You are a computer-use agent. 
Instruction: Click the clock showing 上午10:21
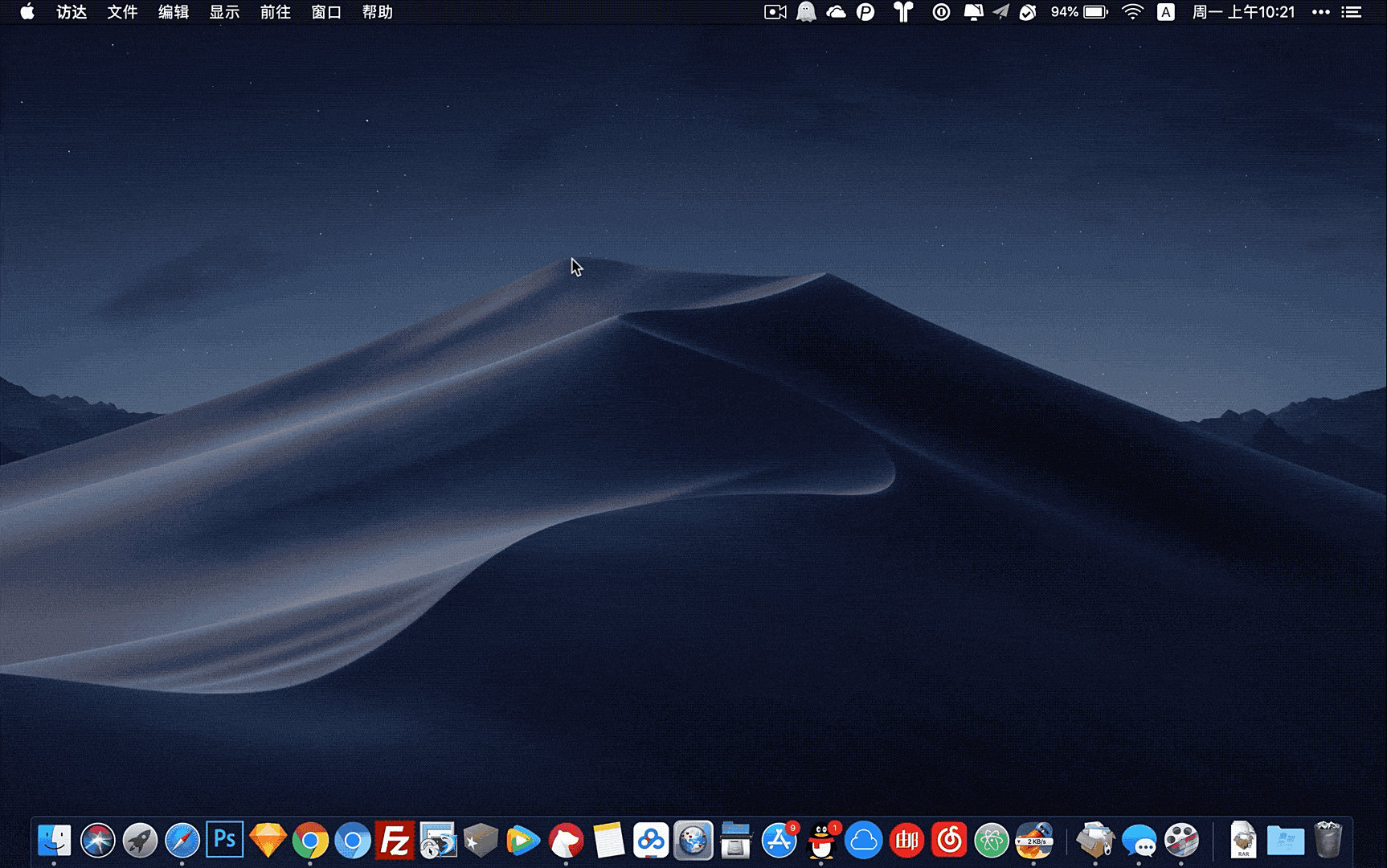tap(1243, 12)
